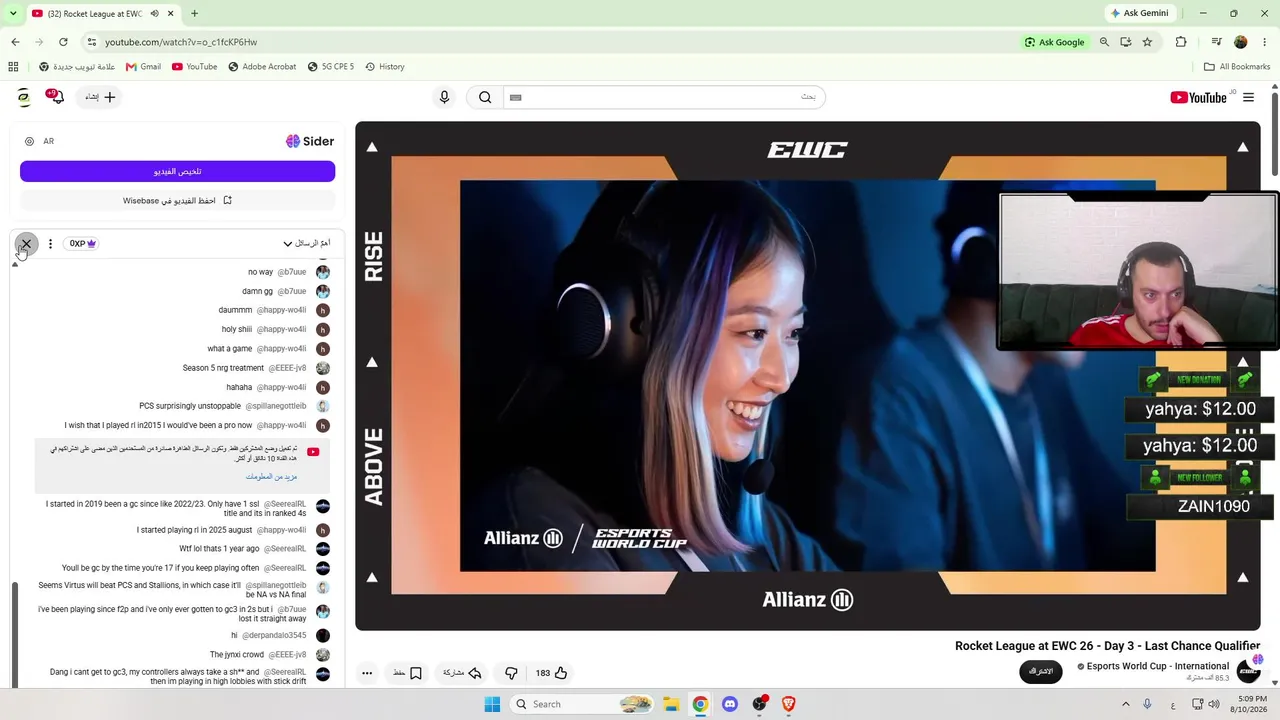Open the YouTube account avatar menu
The height and width of the screenshot is (720, 1280).
click(24, 97)
